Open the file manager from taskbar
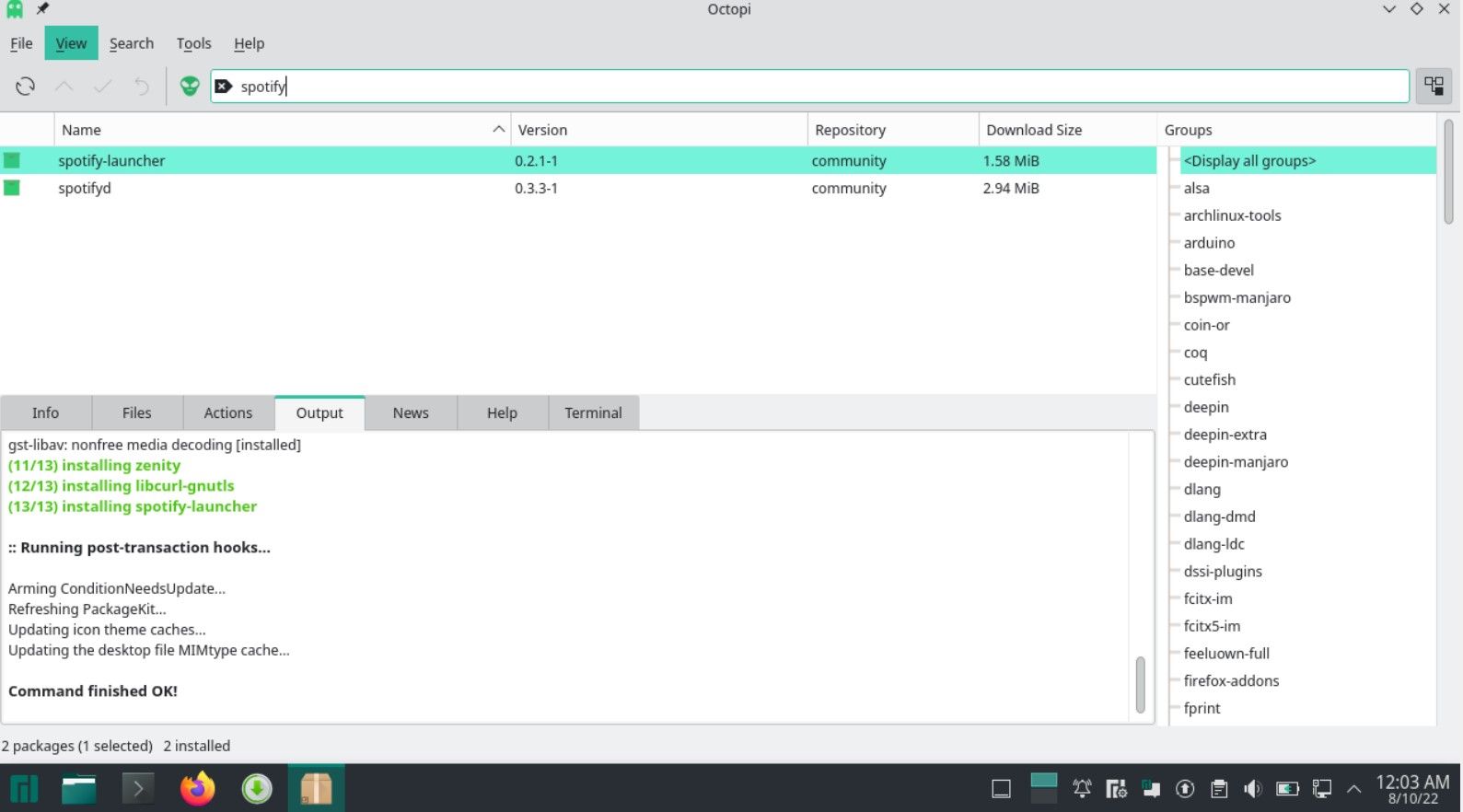The width and height of the screenshot is (1463, 812). point(79,789)
